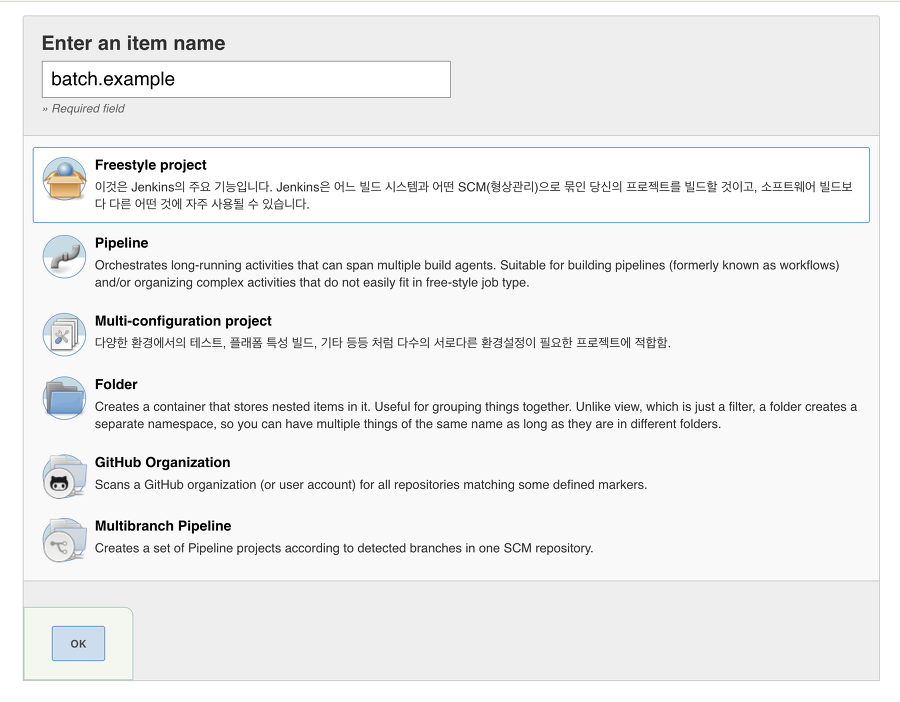Choose the Multi-configuration project title
900x702 pixels.
point(183,321)
